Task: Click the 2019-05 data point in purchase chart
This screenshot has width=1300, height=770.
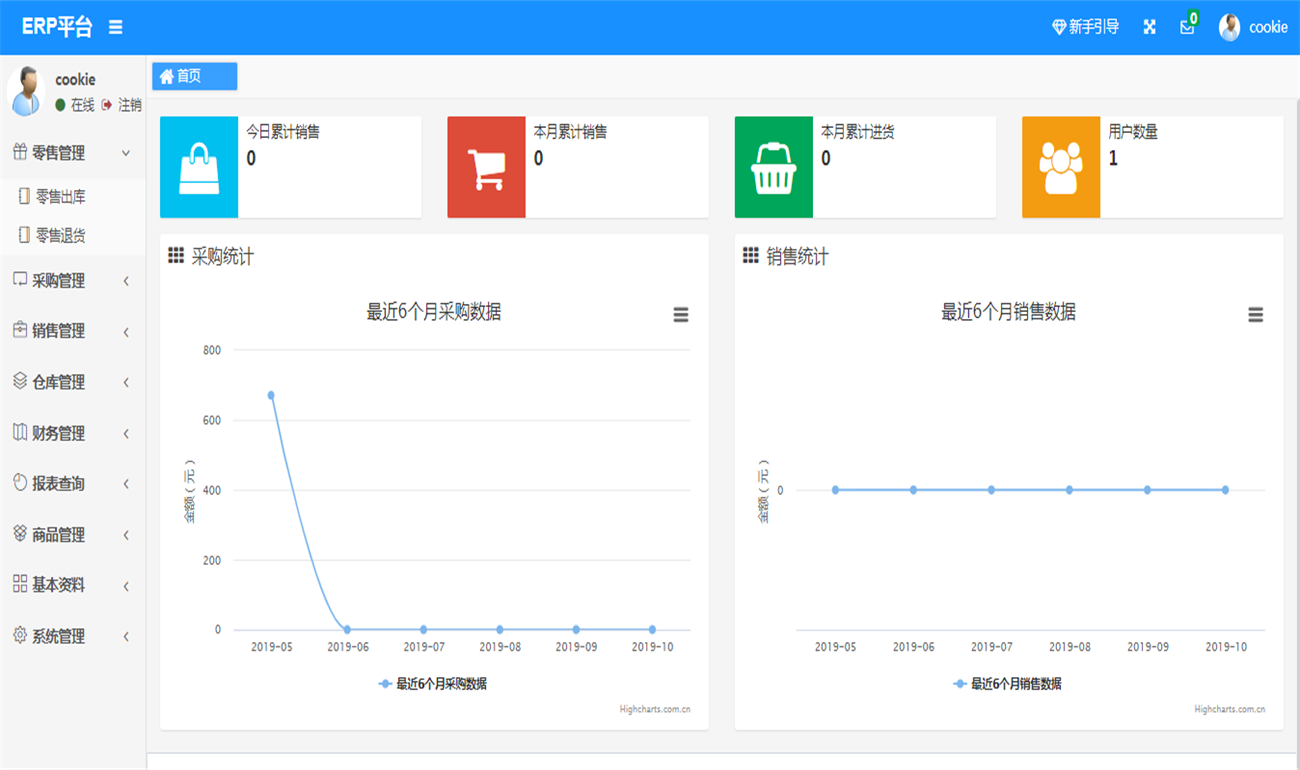Action: coord(271,395)
